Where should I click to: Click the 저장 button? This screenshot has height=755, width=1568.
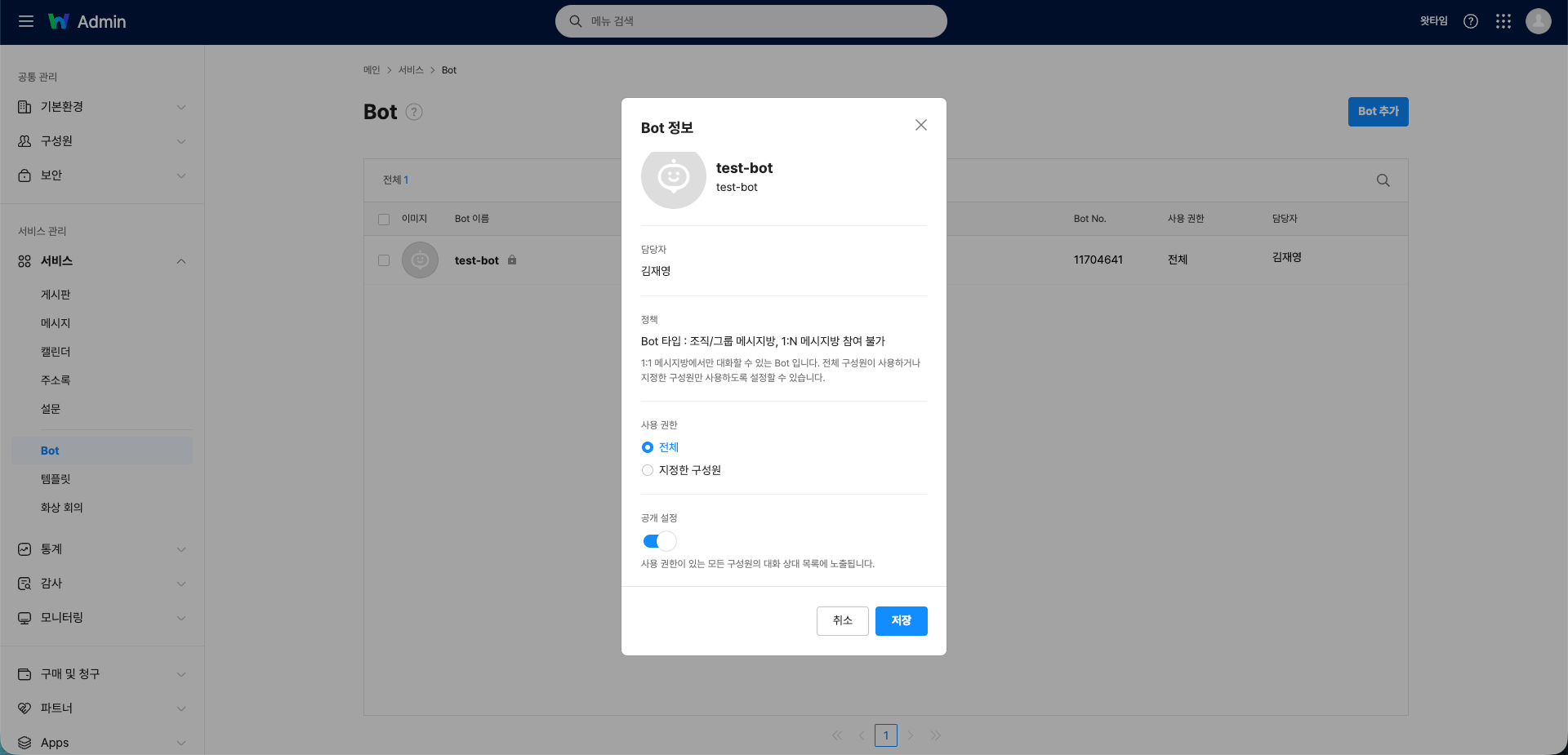coord(901,620)
